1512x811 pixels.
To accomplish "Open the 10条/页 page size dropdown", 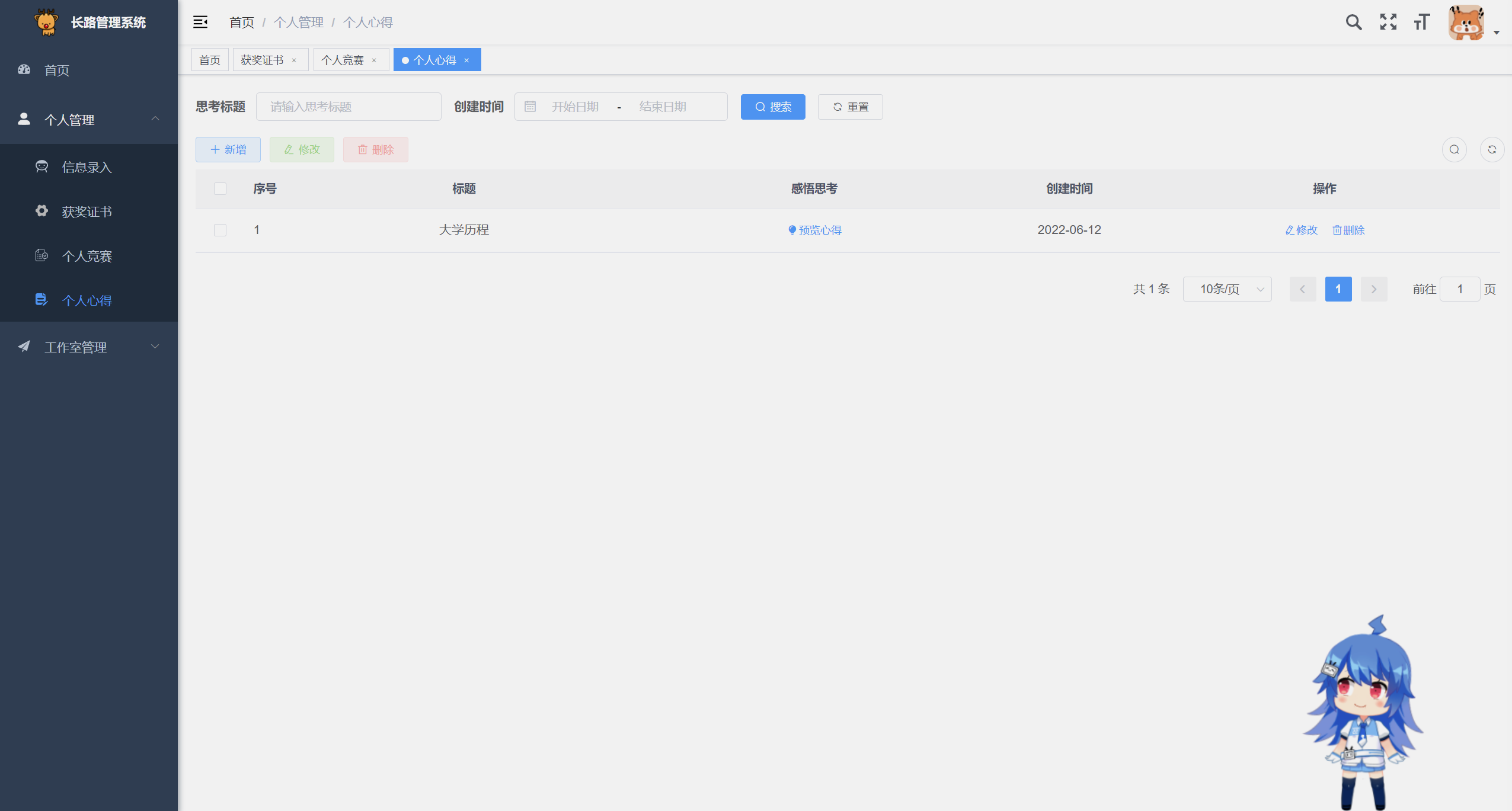I will (1227, 289).
